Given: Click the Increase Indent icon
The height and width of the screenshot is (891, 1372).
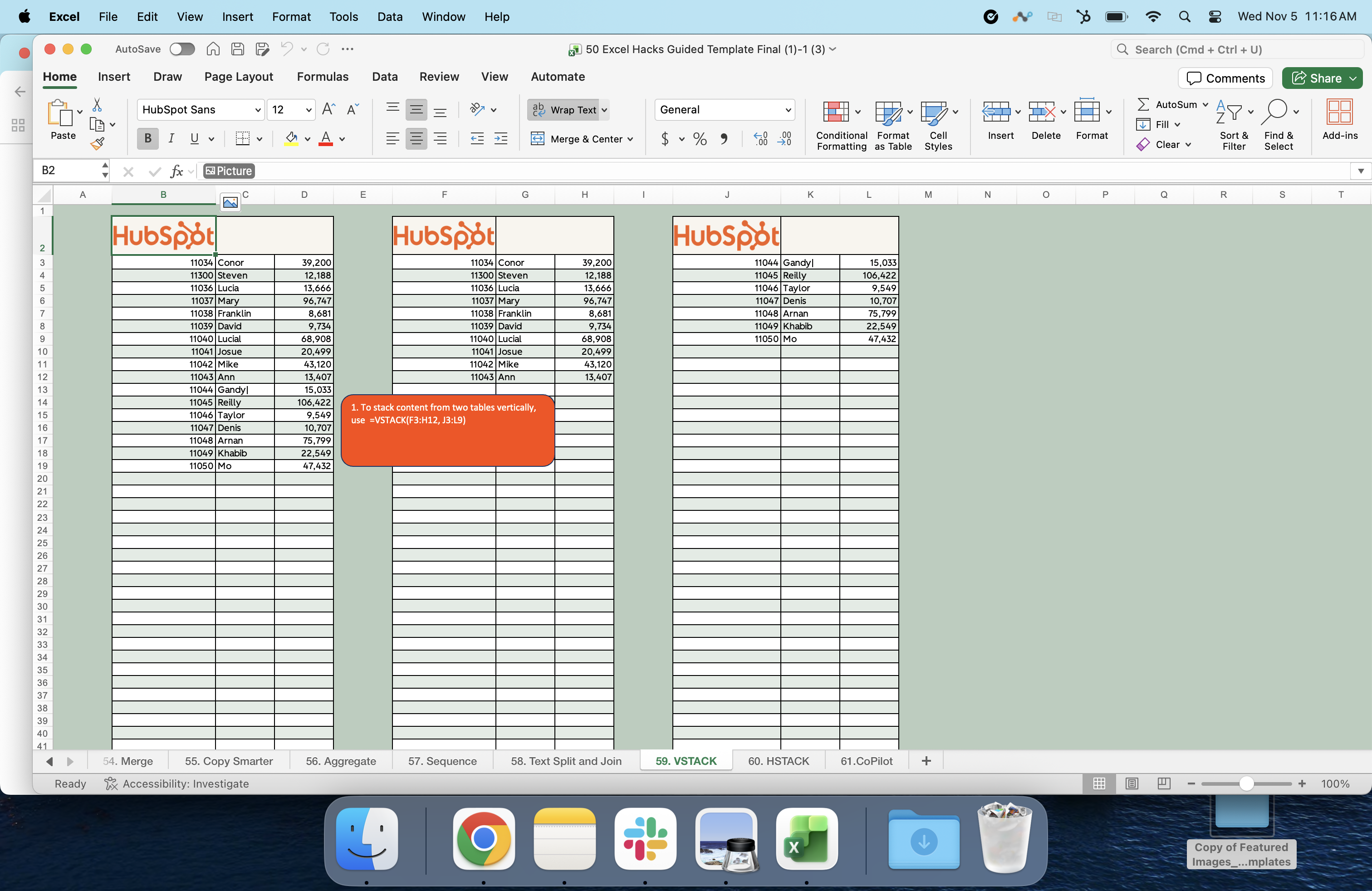Looking at the screenshot, I should [x=500, y=138].
